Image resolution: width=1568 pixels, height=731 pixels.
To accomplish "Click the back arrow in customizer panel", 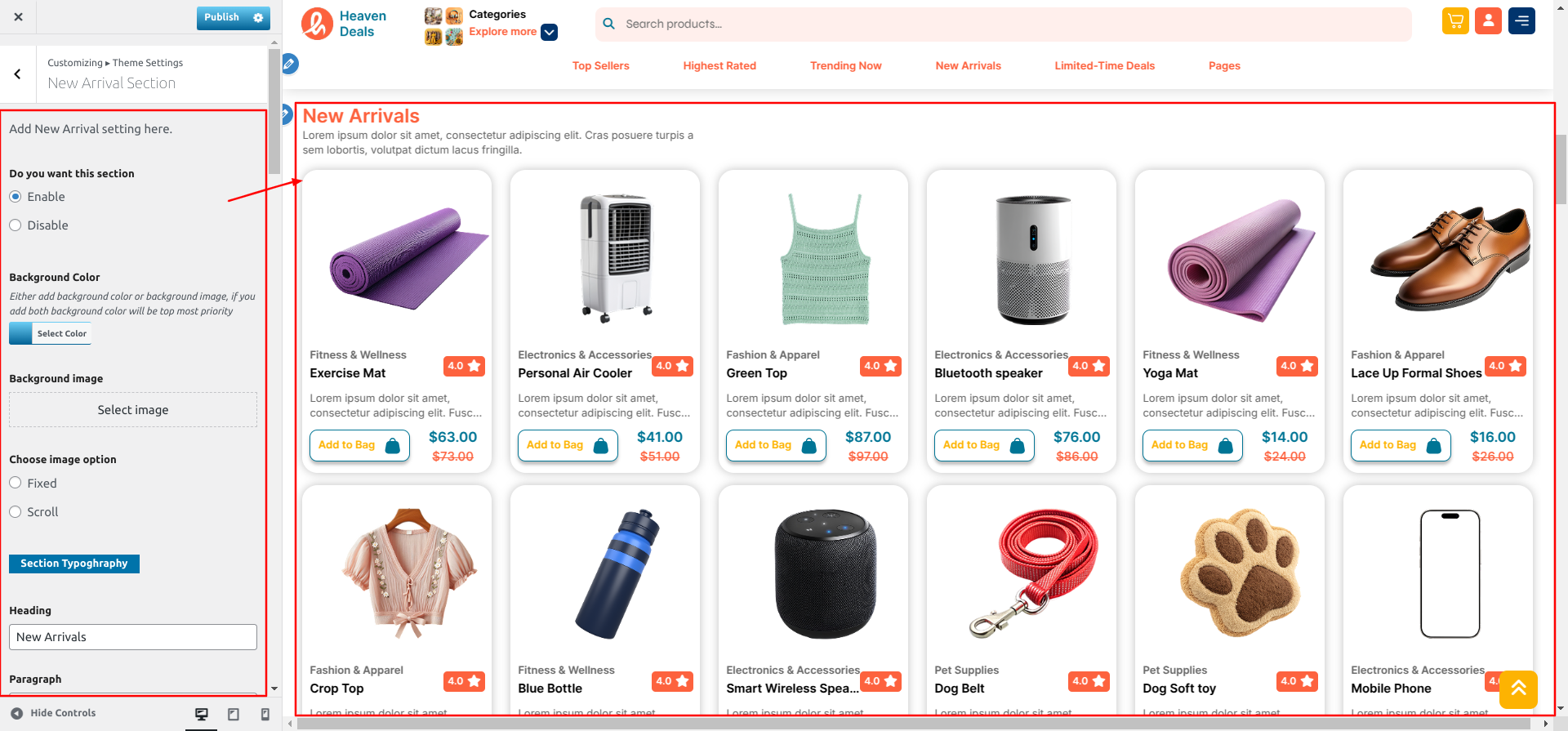I will [x=18, y=74].
